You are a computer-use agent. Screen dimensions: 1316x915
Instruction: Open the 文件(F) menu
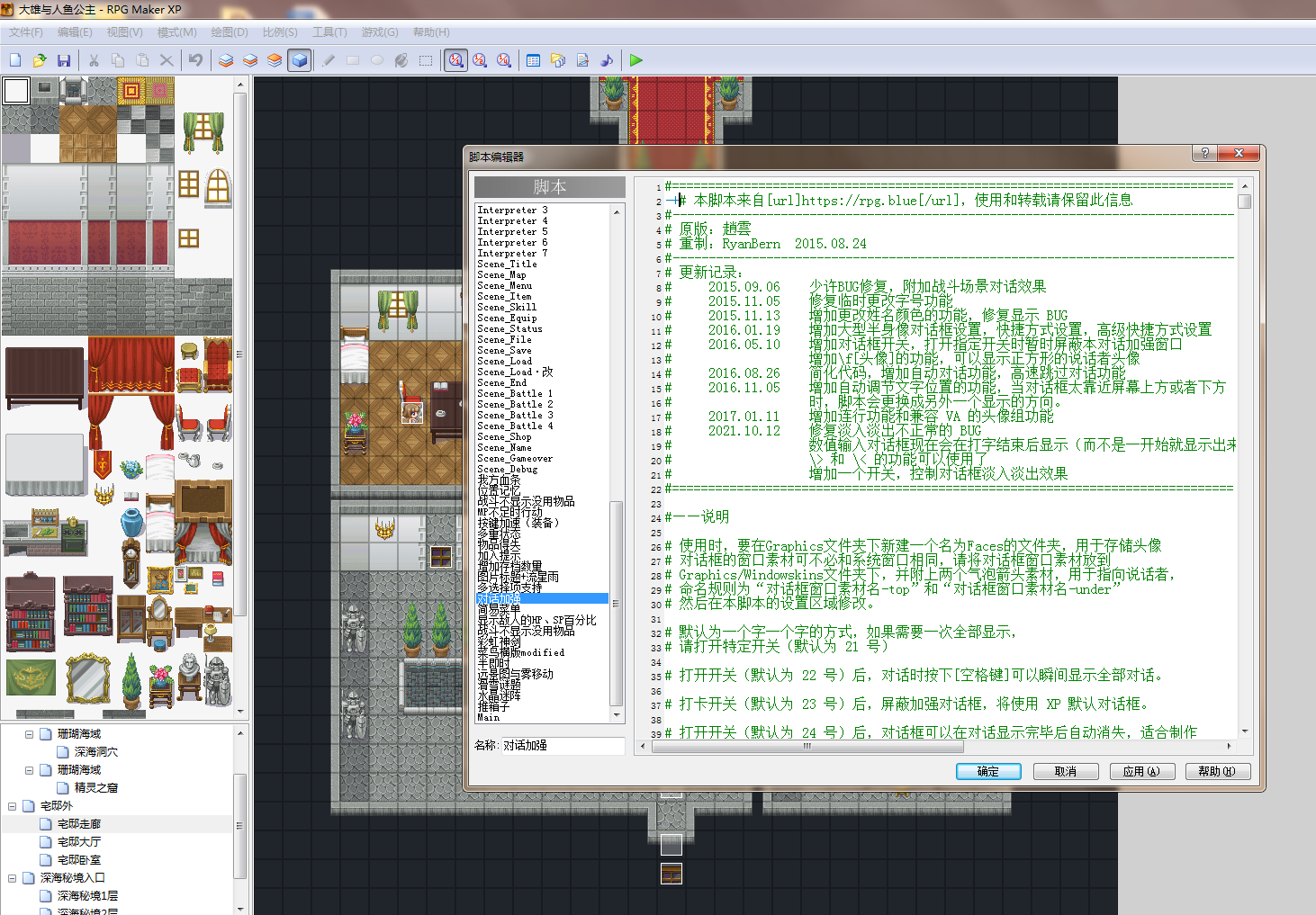(x=26, y=32)
